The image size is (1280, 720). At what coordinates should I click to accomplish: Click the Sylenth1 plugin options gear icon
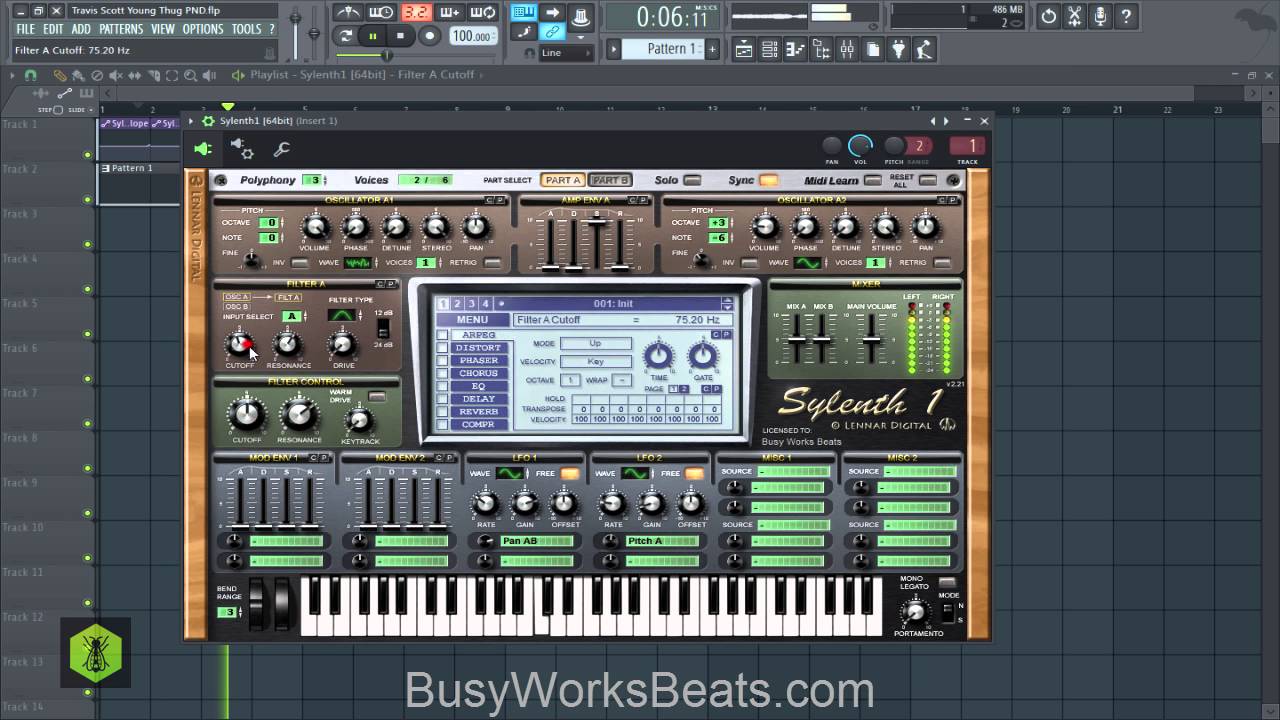point(207,121)
